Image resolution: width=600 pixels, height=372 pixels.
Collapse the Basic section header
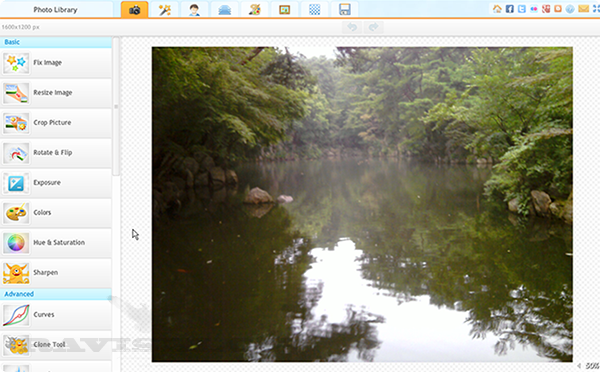[x=56, y=42]
